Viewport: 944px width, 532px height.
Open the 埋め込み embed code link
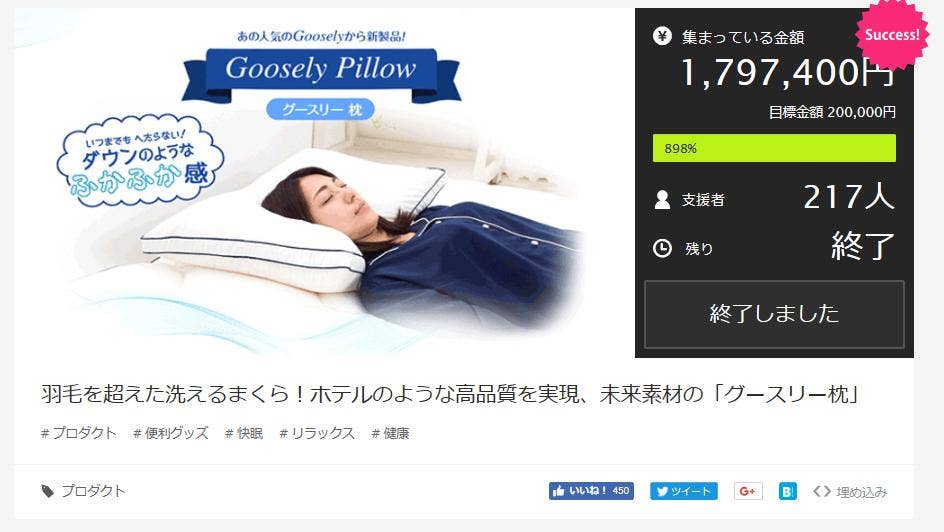click(x=862, y=492)
